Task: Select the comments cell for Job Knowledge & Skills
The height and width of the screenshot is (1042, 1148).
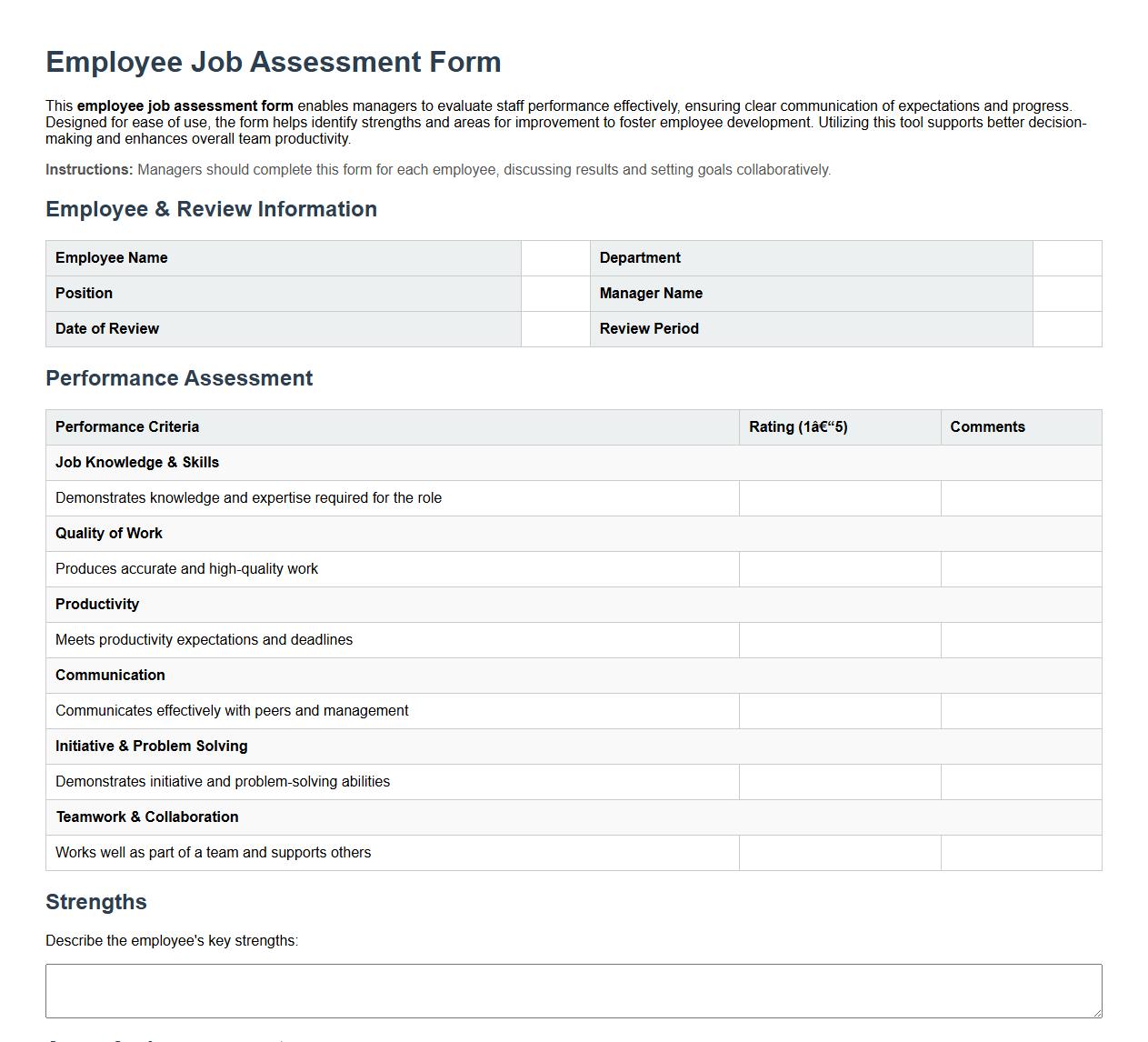Action: (1020, 498)
